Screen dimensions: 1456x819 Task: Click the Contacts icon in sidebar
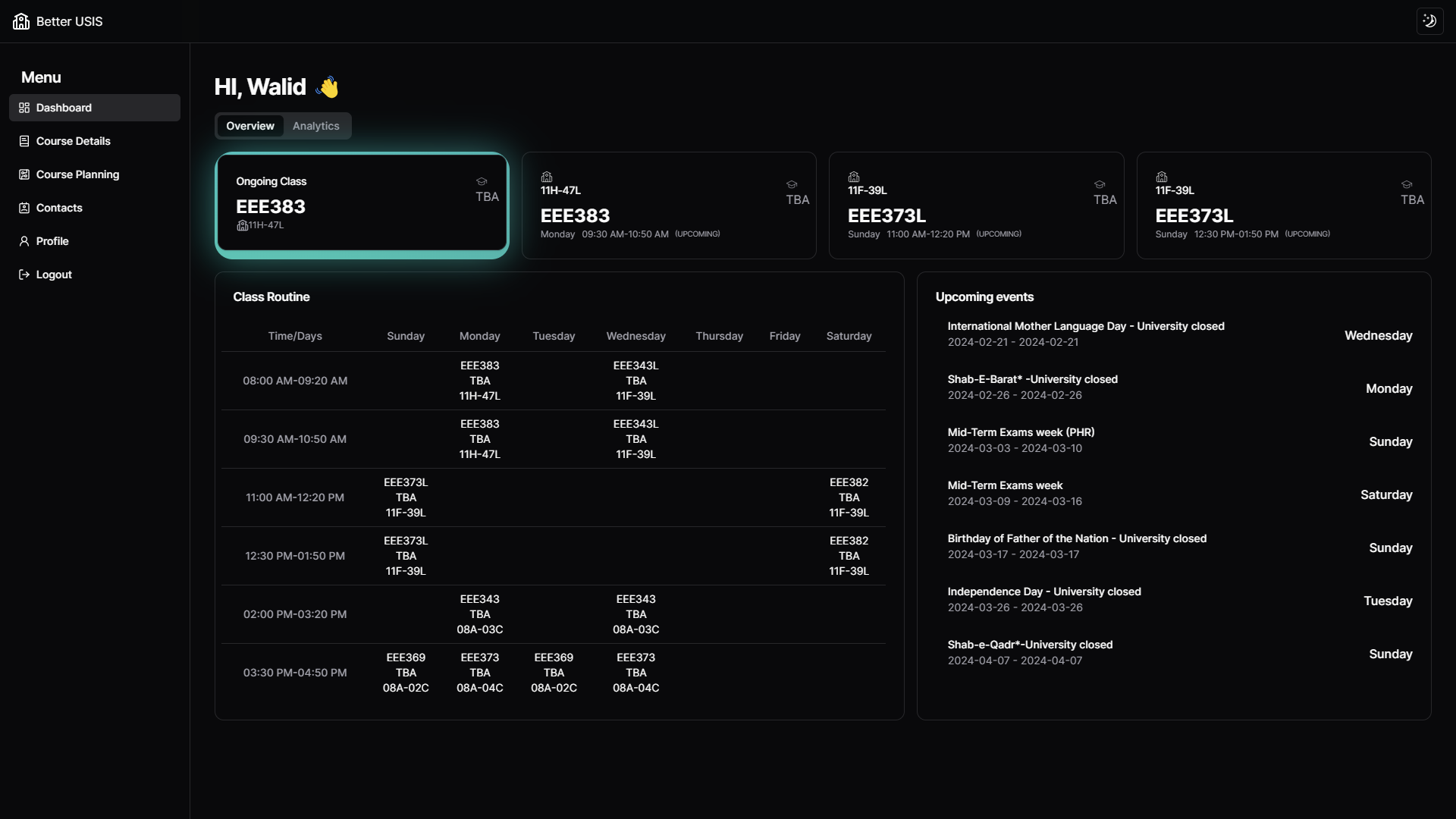pos(24,208)
